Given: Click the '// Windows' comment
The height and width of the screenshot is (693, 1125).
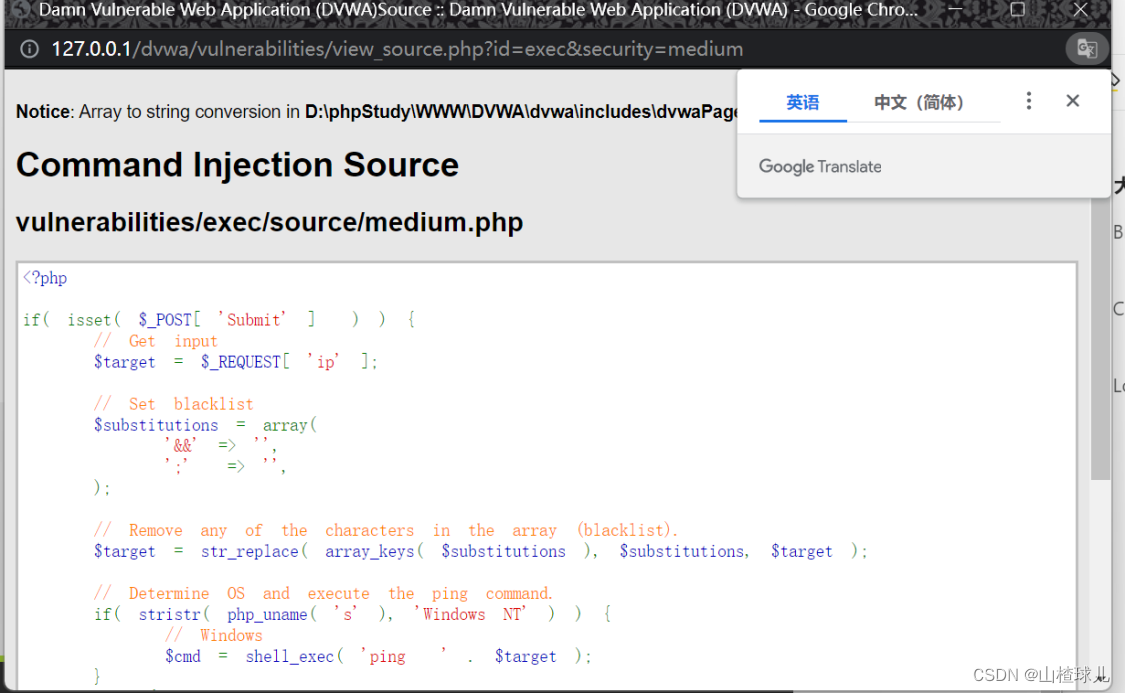Looking at the screenshot, I should [214, 636].
